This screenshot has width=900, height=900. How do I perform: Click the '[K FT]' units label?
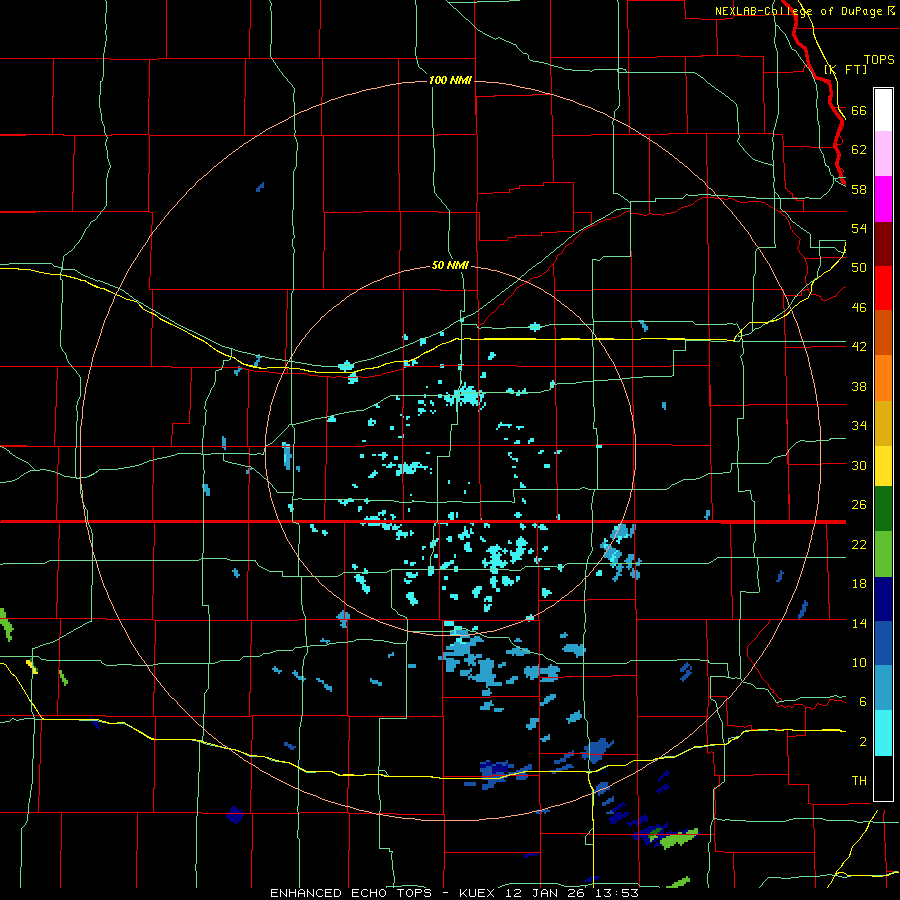(845, 69)
